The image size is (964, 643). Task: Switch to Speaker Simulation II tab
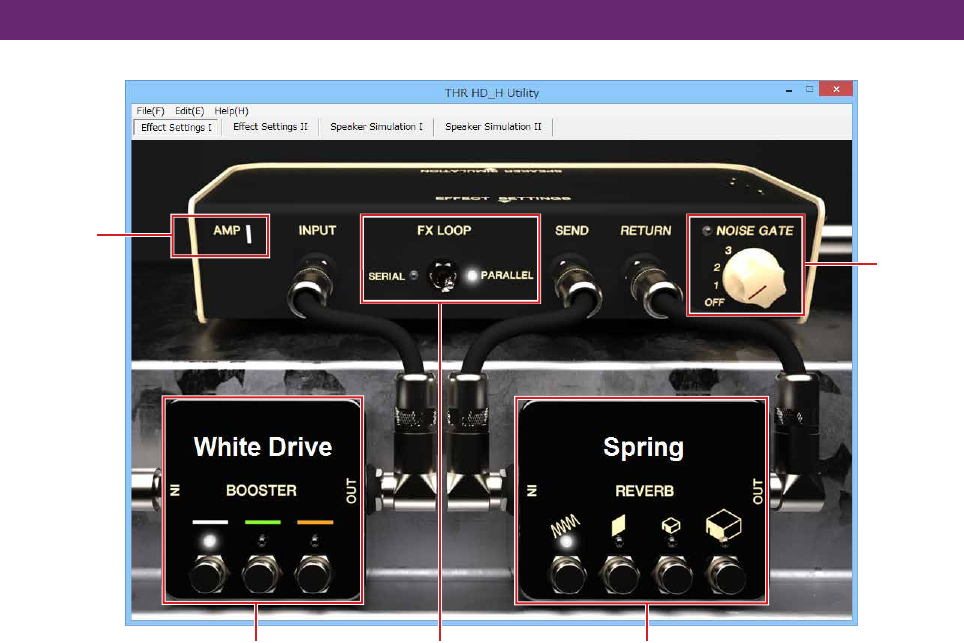coord(493,127)
